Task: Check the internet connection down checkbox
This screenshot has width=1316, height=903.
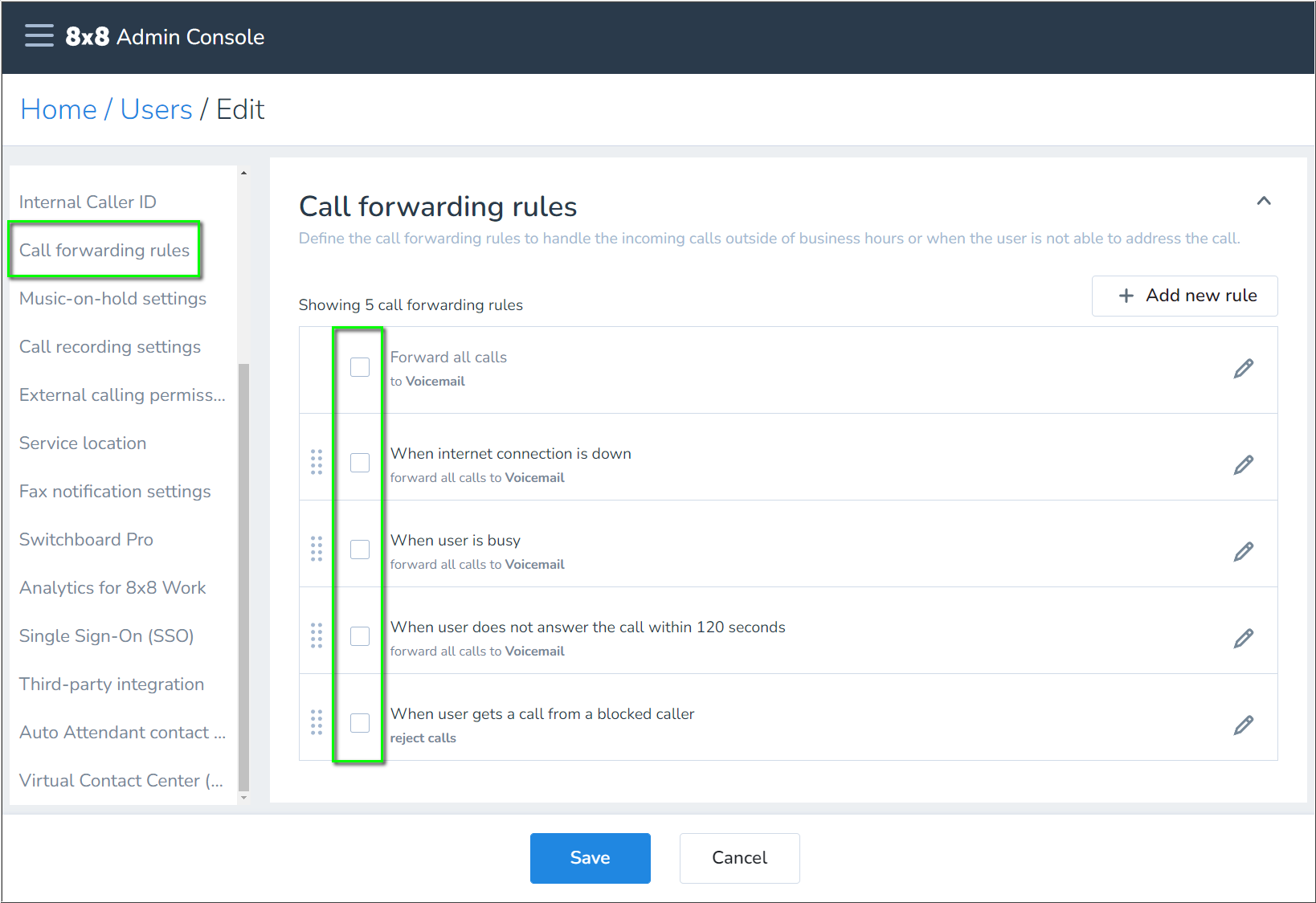Action: tap(359, 462)
